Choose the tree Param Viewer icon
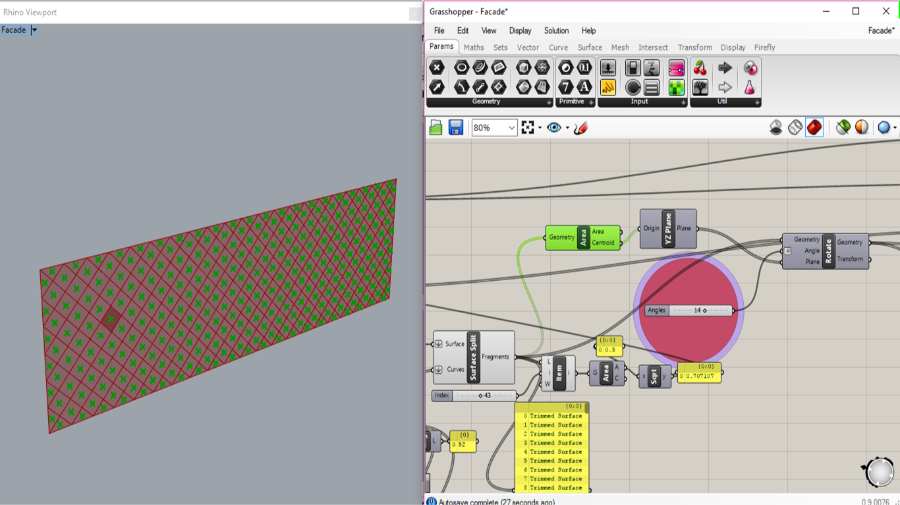 click(700, 87)
